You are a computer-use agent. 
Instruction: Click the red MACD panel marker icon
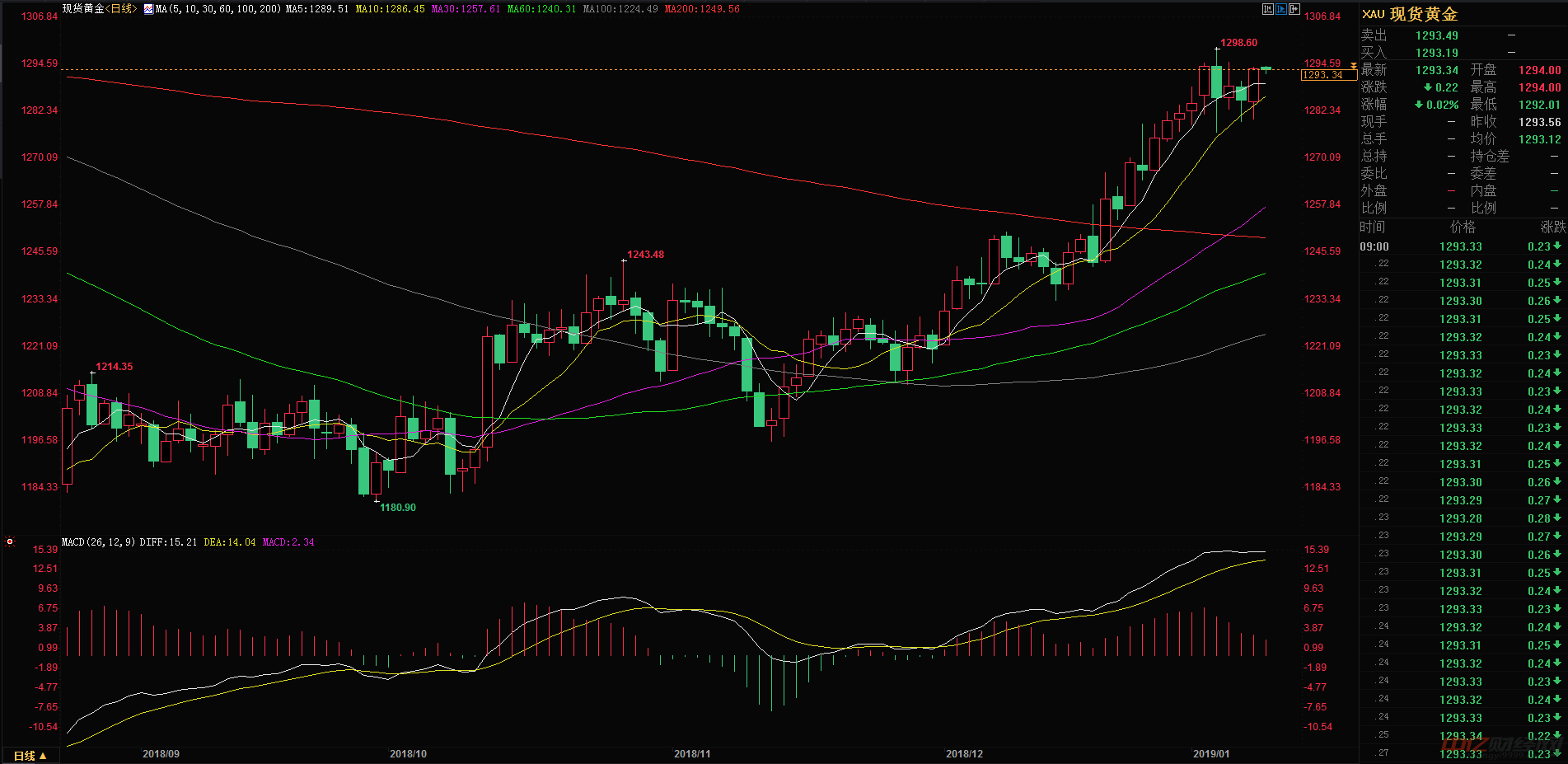(10, 541)
